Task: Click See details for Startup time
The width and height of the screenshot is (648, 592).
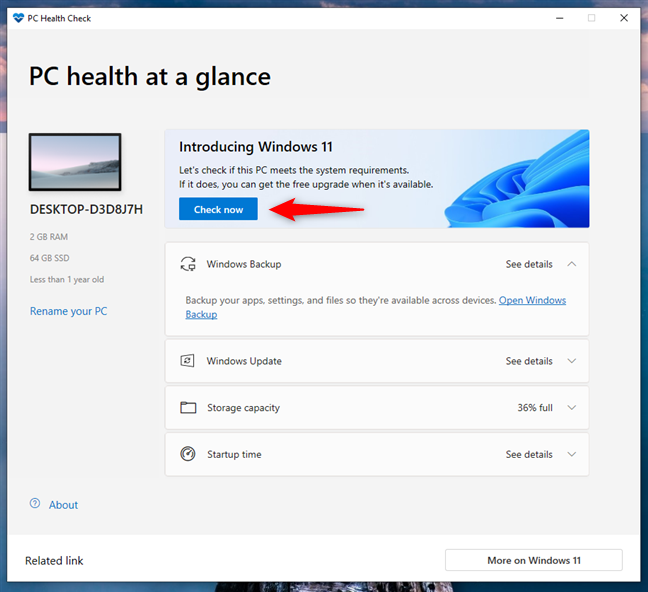Action: click(529, 454)
